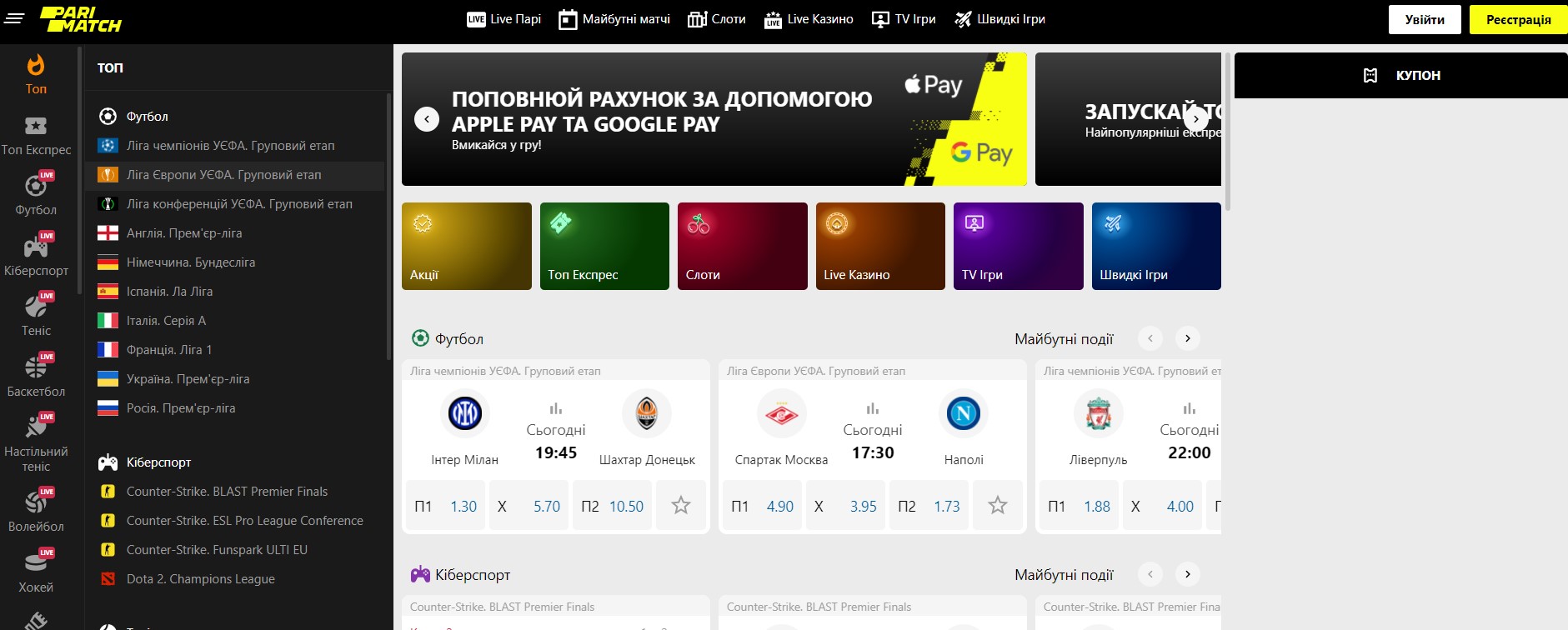Bet П2 10.50 on Шахтар Донецьк
The image size is (1568, 630).
[x=612, y=506]
